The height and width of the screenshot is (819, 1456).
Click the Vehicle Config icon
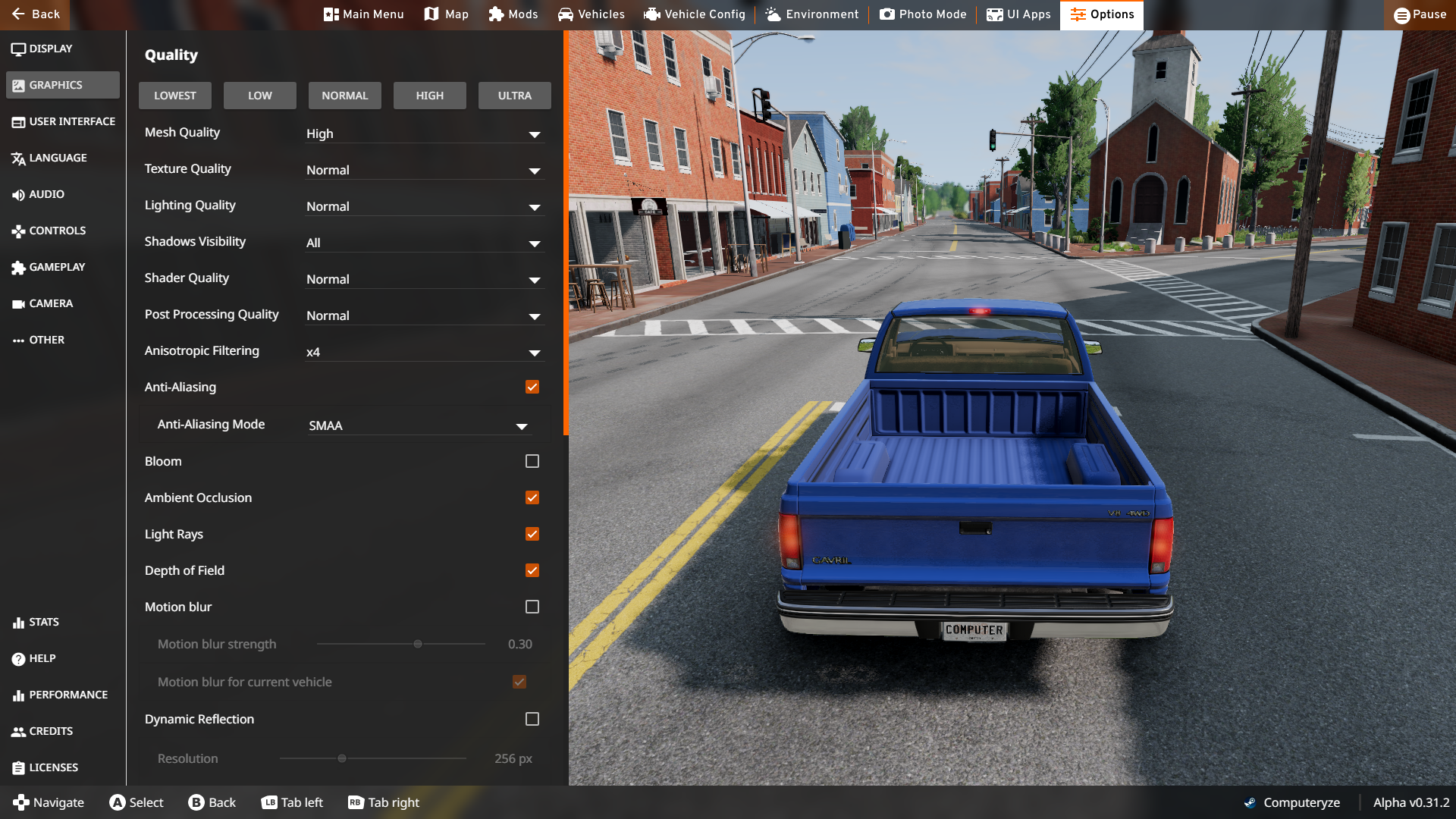[651, 14]
